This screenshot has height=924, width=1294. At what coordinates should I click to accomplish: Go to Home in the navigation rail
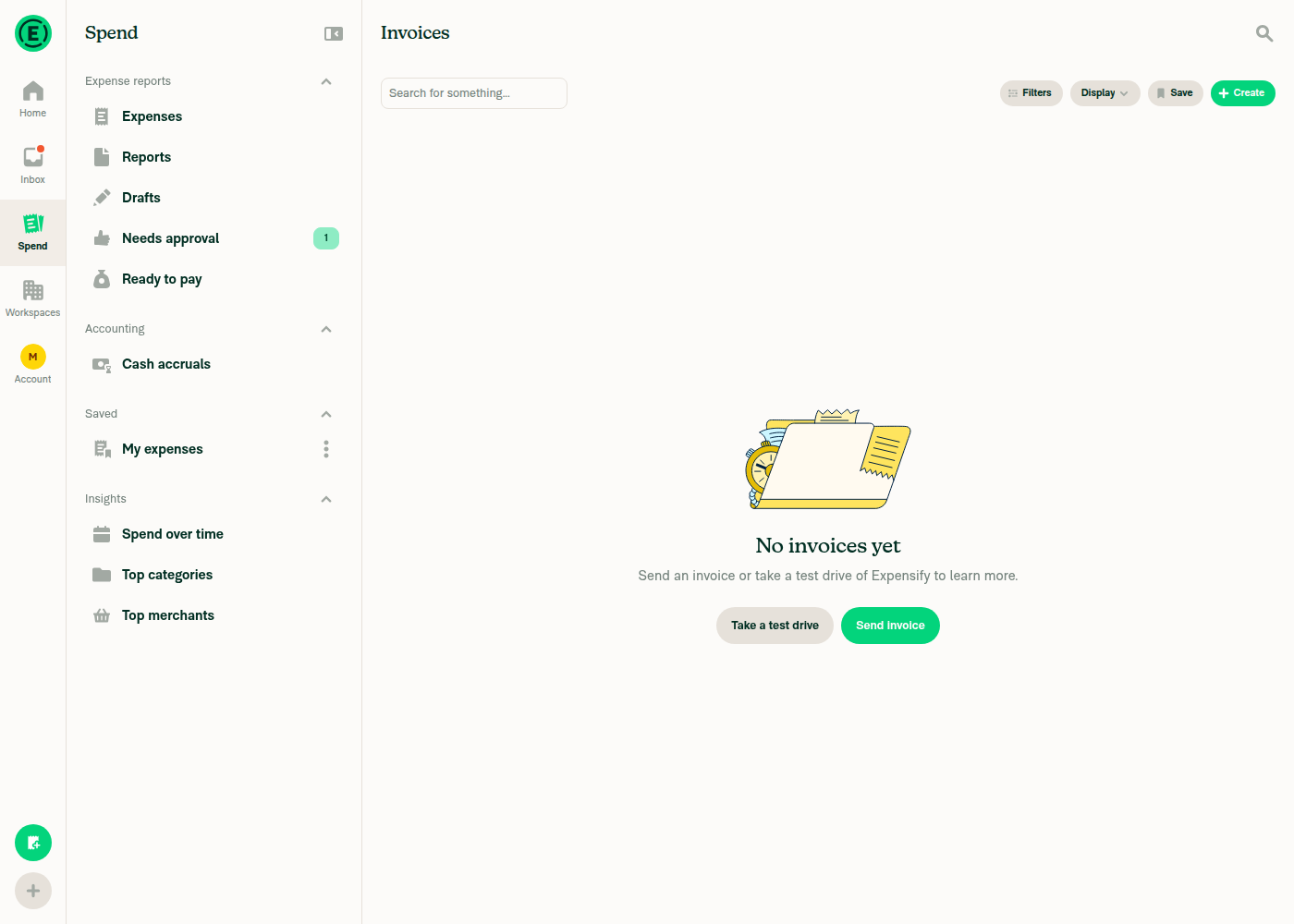click(32, 100)
